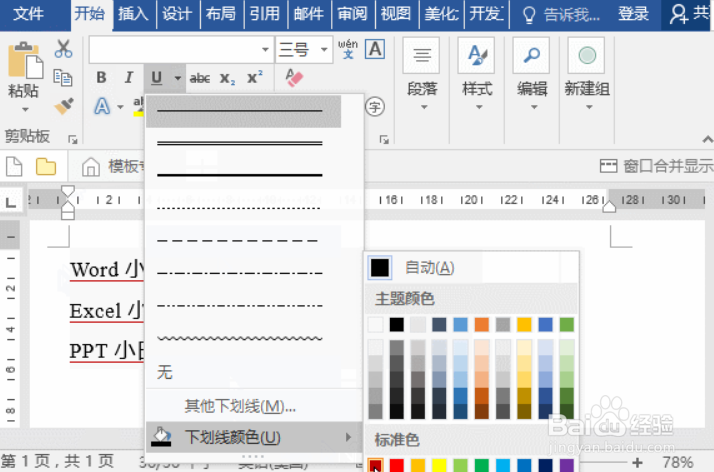Switch to the 布局 Layout tab
This screenshot has width=714, height=472.
[221, 14]
